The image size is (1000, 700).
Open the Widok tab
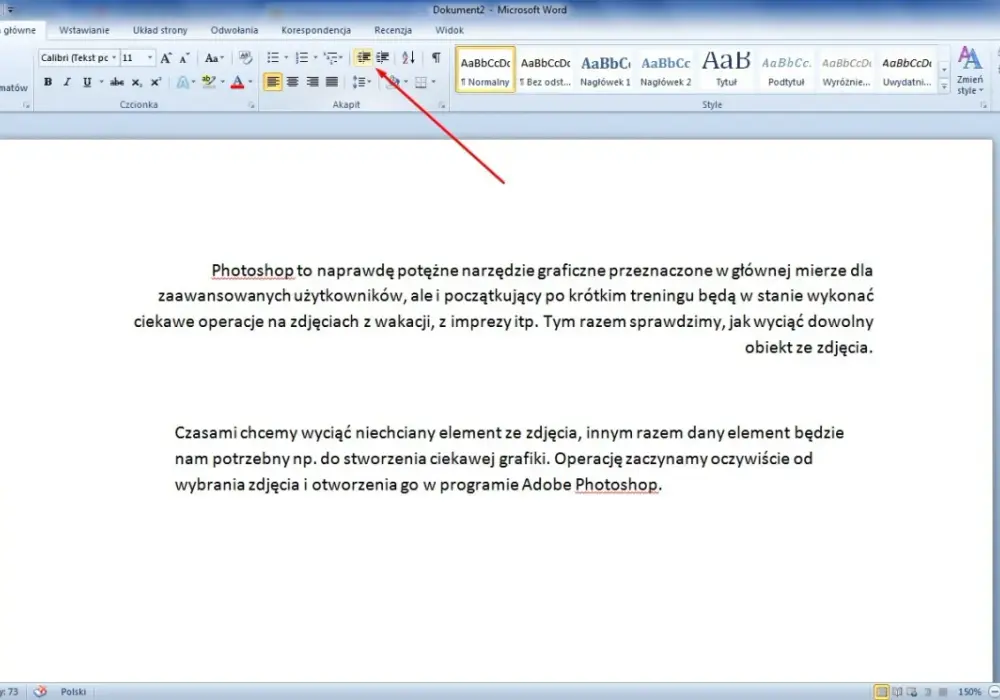click(449, 30)
